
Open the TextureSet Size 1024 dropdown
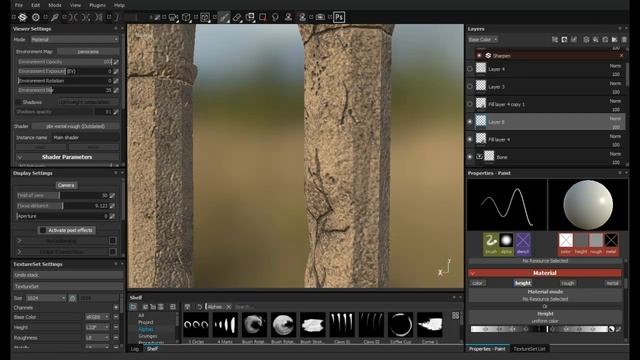[46, 298]
